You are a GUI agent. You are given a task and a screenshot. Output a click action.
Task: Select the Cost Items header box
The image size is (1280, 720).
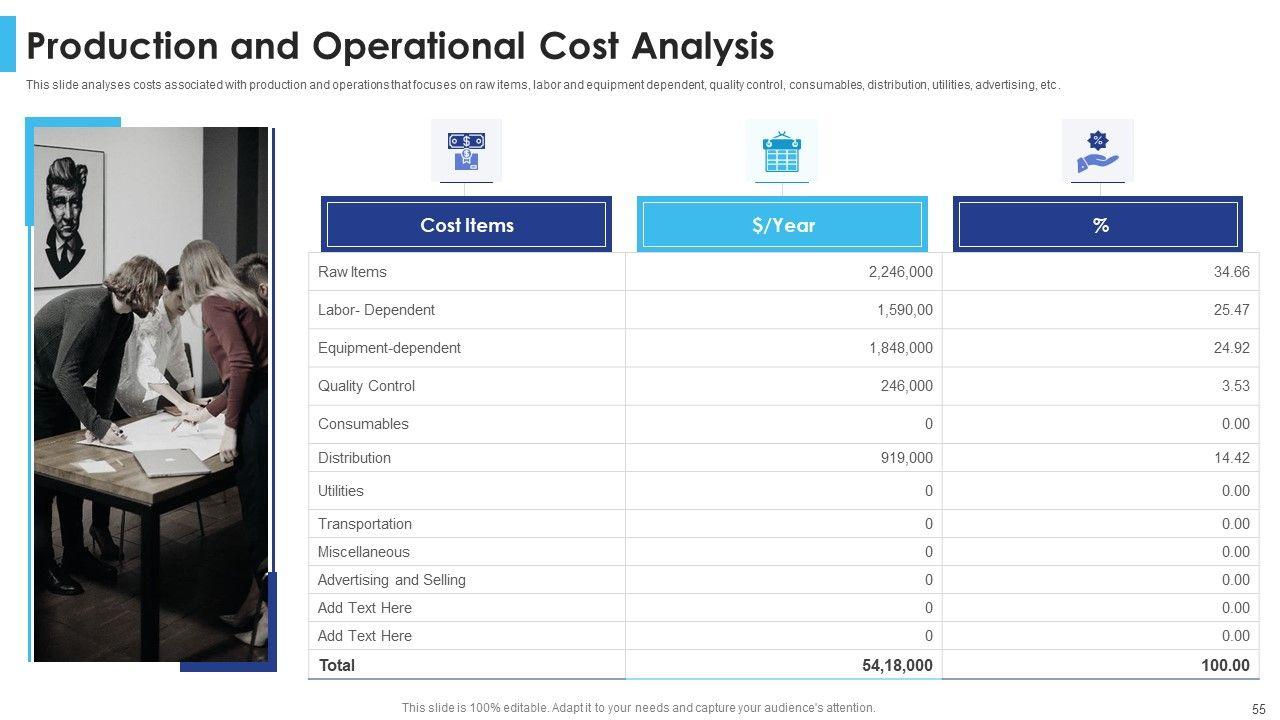pos(467,225)
